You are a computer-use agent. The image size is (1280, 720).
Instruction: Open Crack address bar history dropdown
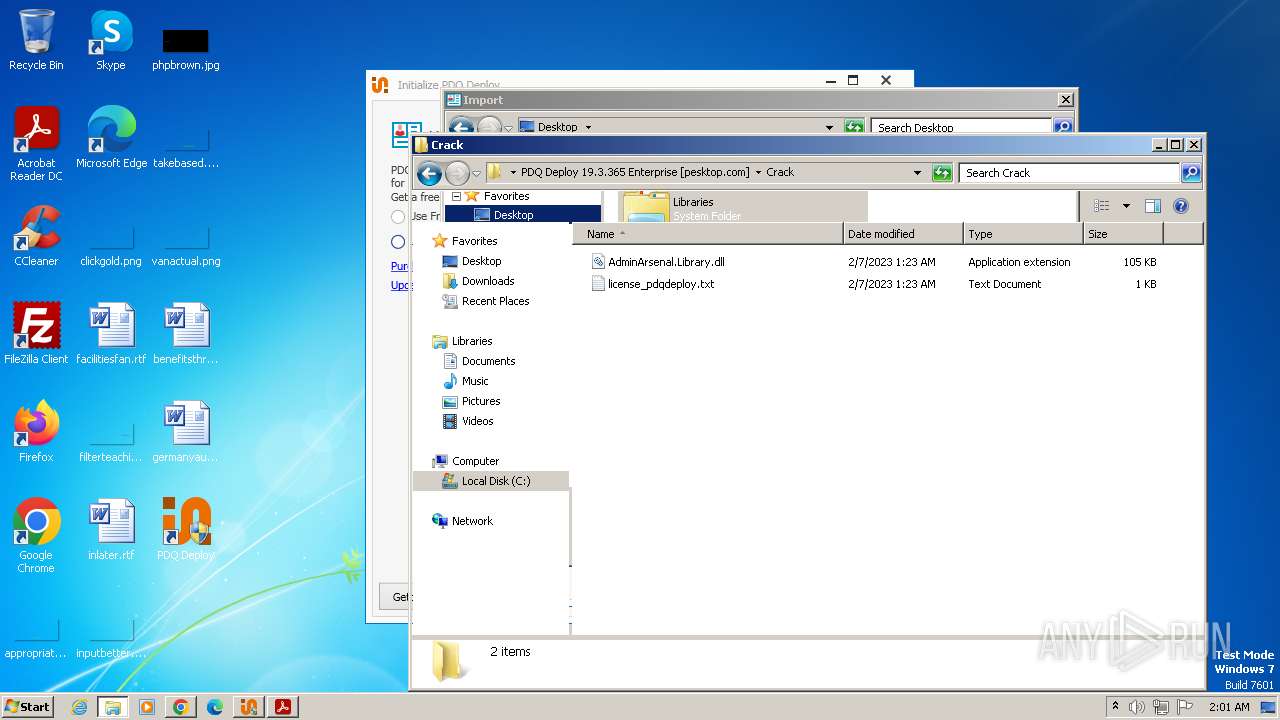coord(918,173)
